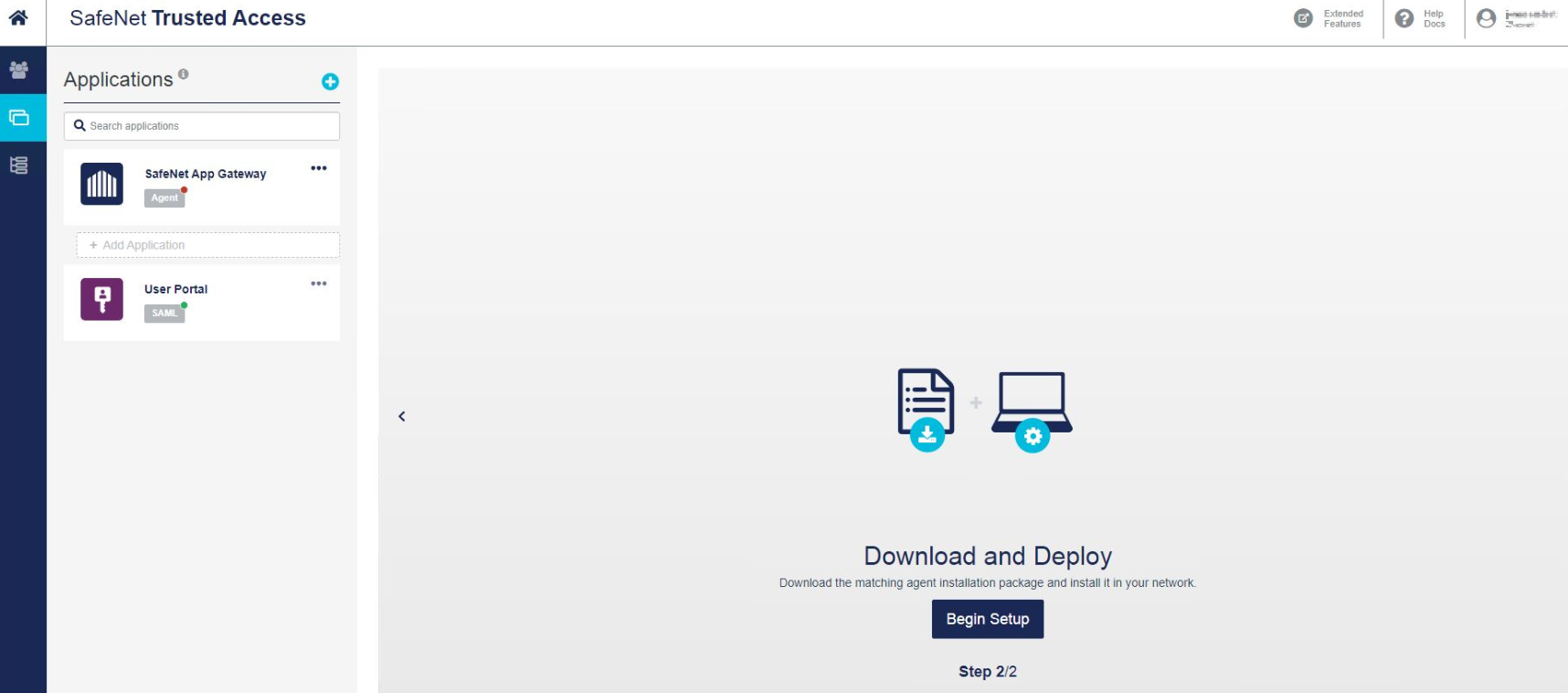Click the Search applications field

202,126
